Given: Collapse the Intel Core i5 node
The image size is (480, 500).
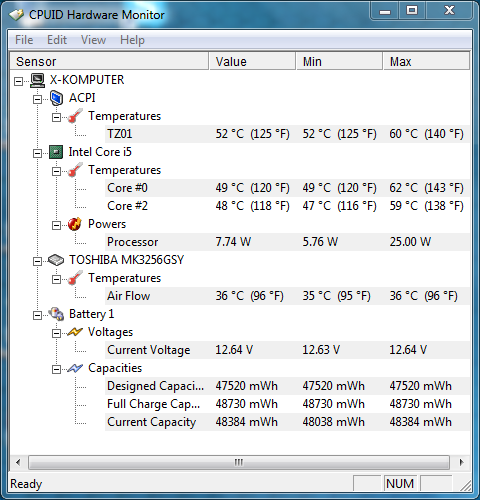Looking at the screenshot, I should 38,153.
